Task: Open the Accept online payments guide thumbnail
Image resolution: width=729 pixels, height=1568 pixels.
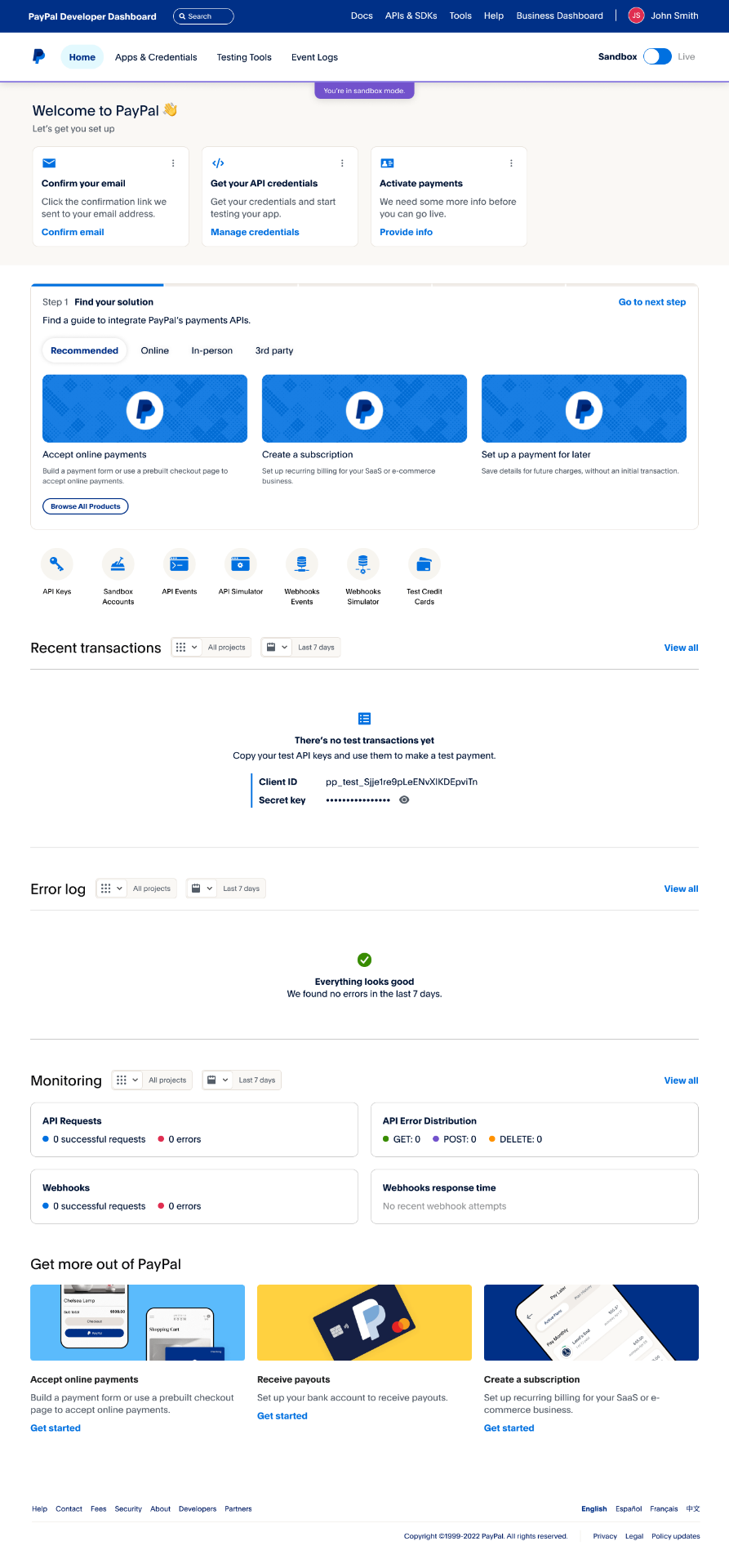Action: coord(144,408)
